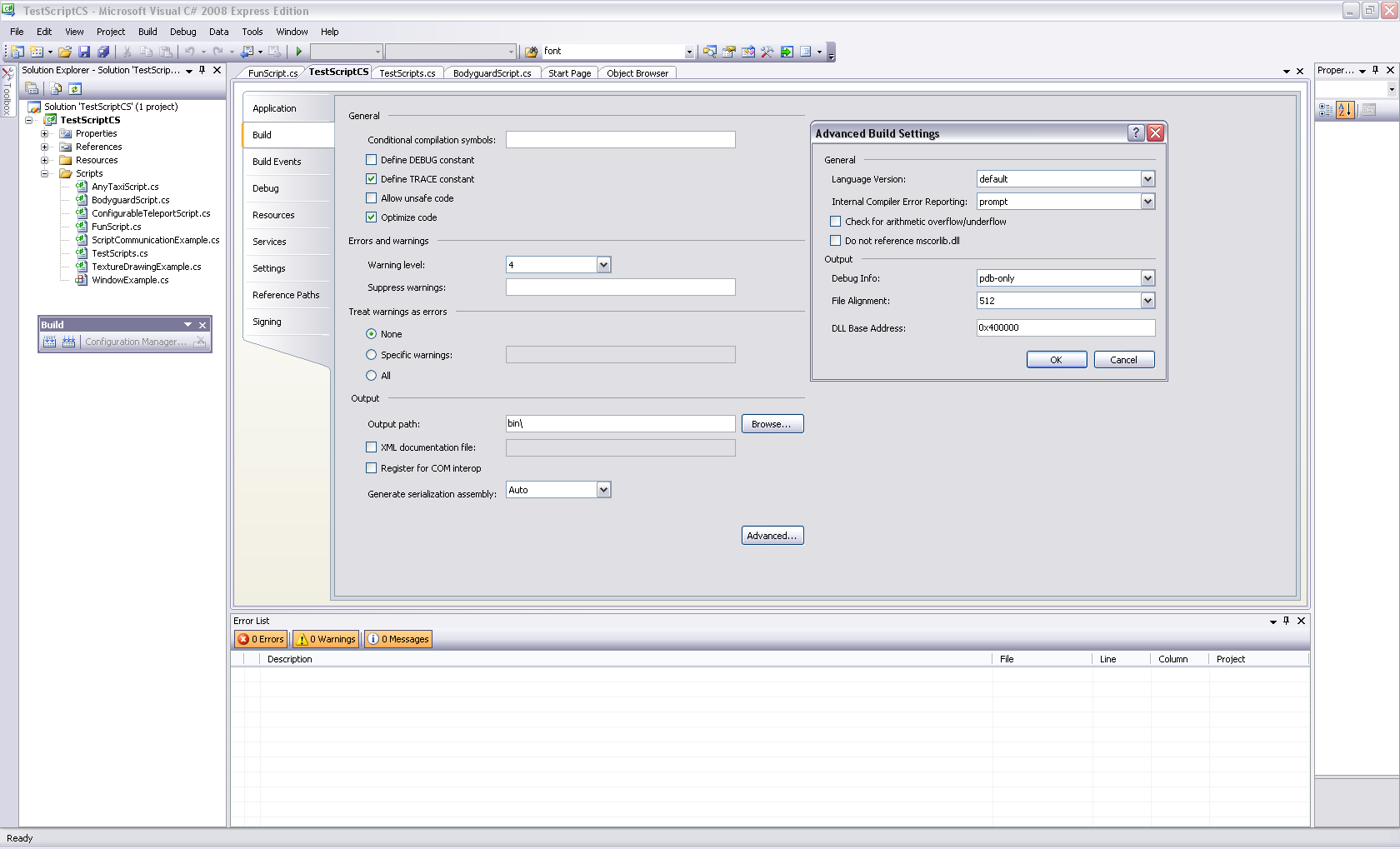Check arithmetic overflow/underflow option
The image size is (1400, 849).
836,222
